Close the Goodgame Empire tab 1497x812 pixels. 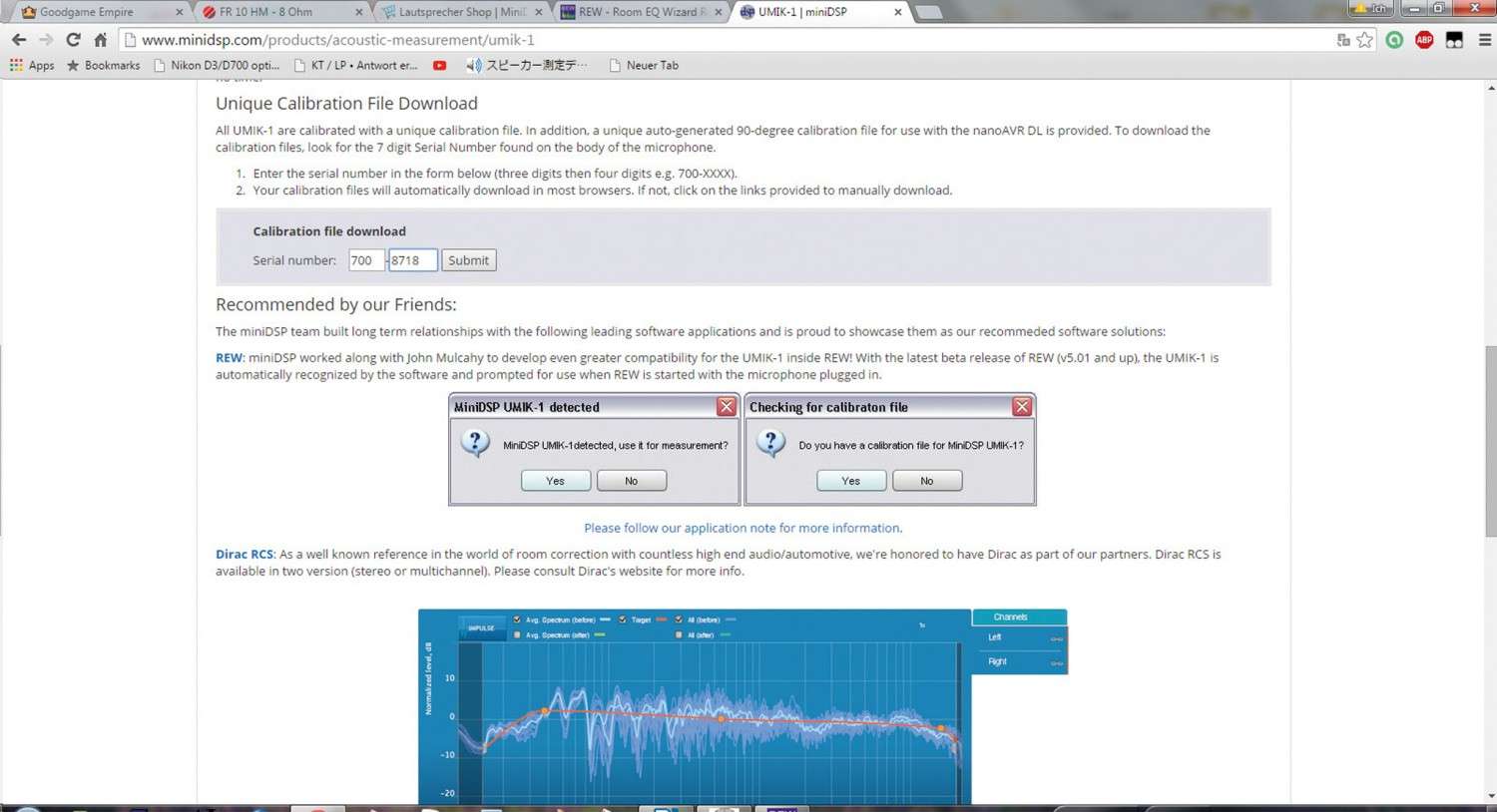pyautogui.click(x=180, y=12)
